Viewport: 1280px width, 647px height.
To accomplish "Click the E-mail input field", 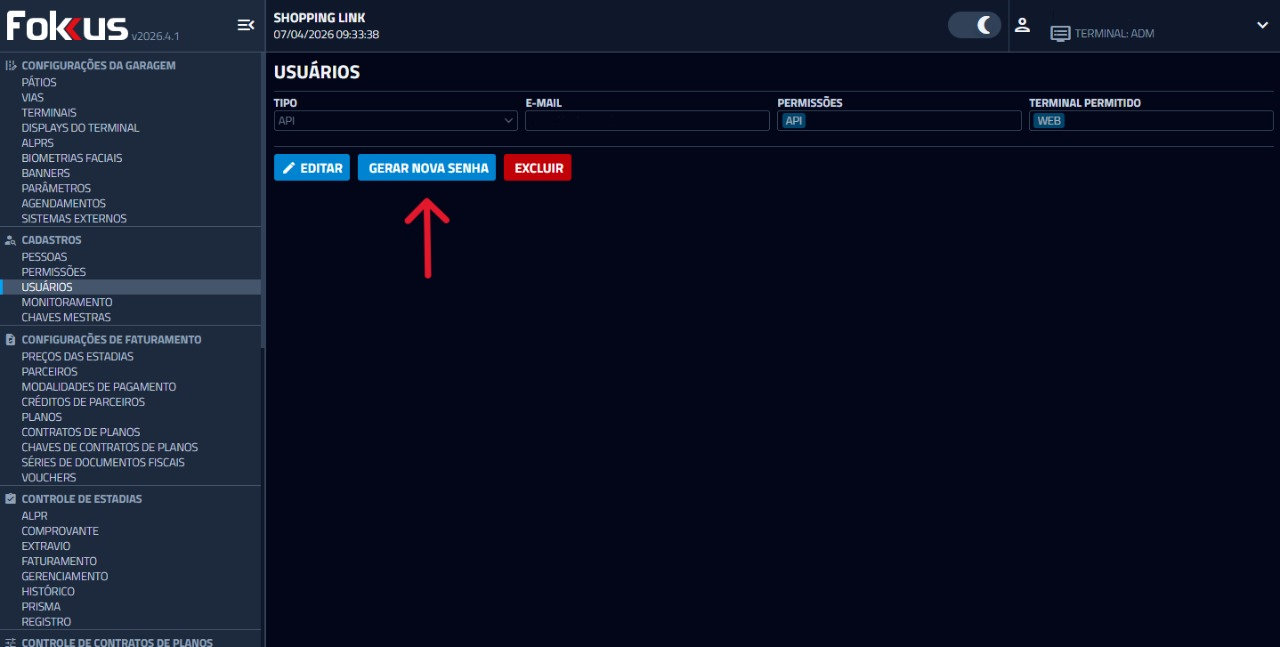I will click(x=647, y=121).
